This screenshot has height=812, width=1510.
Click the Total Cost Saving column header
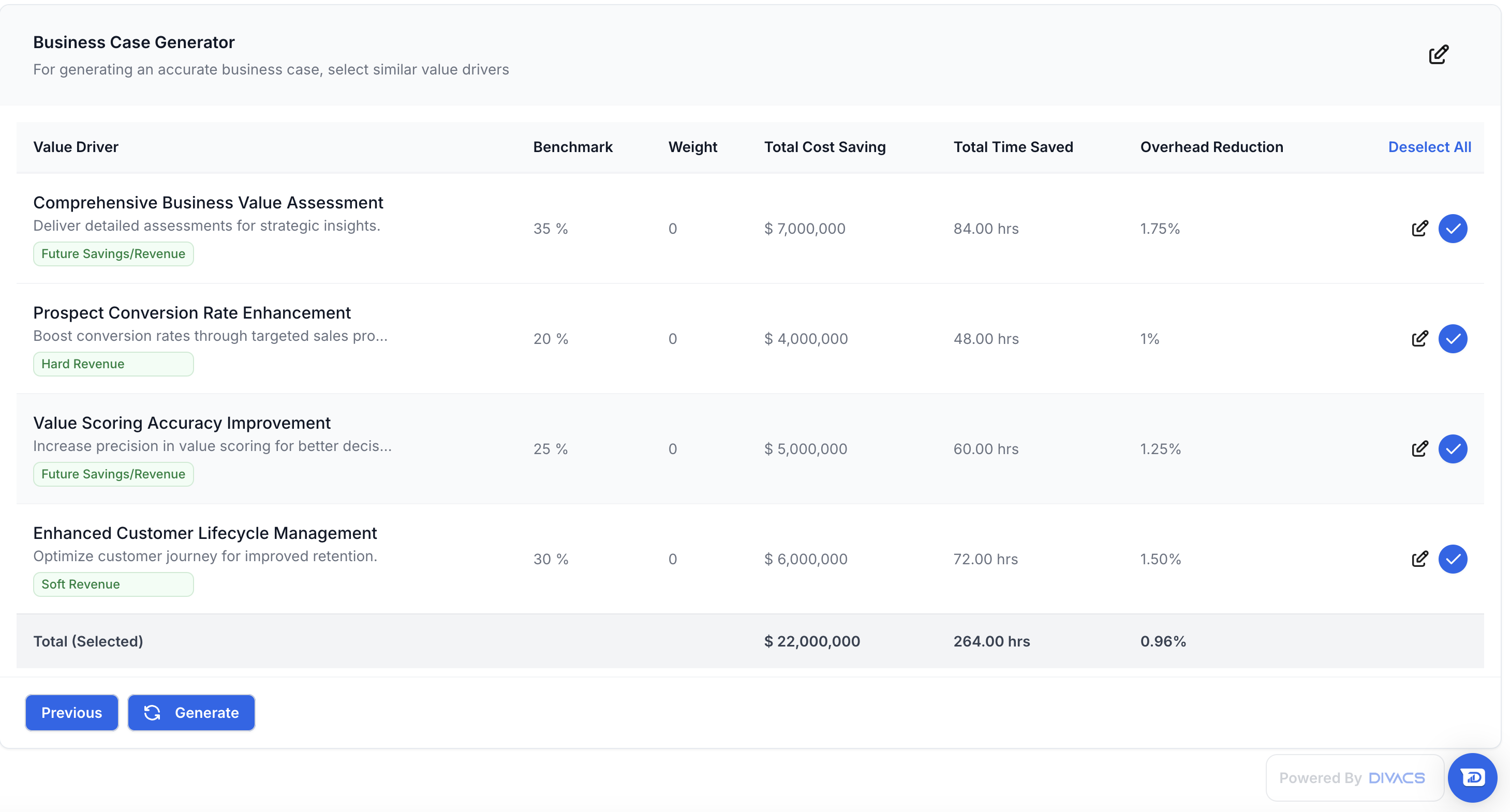click(824, 147)
